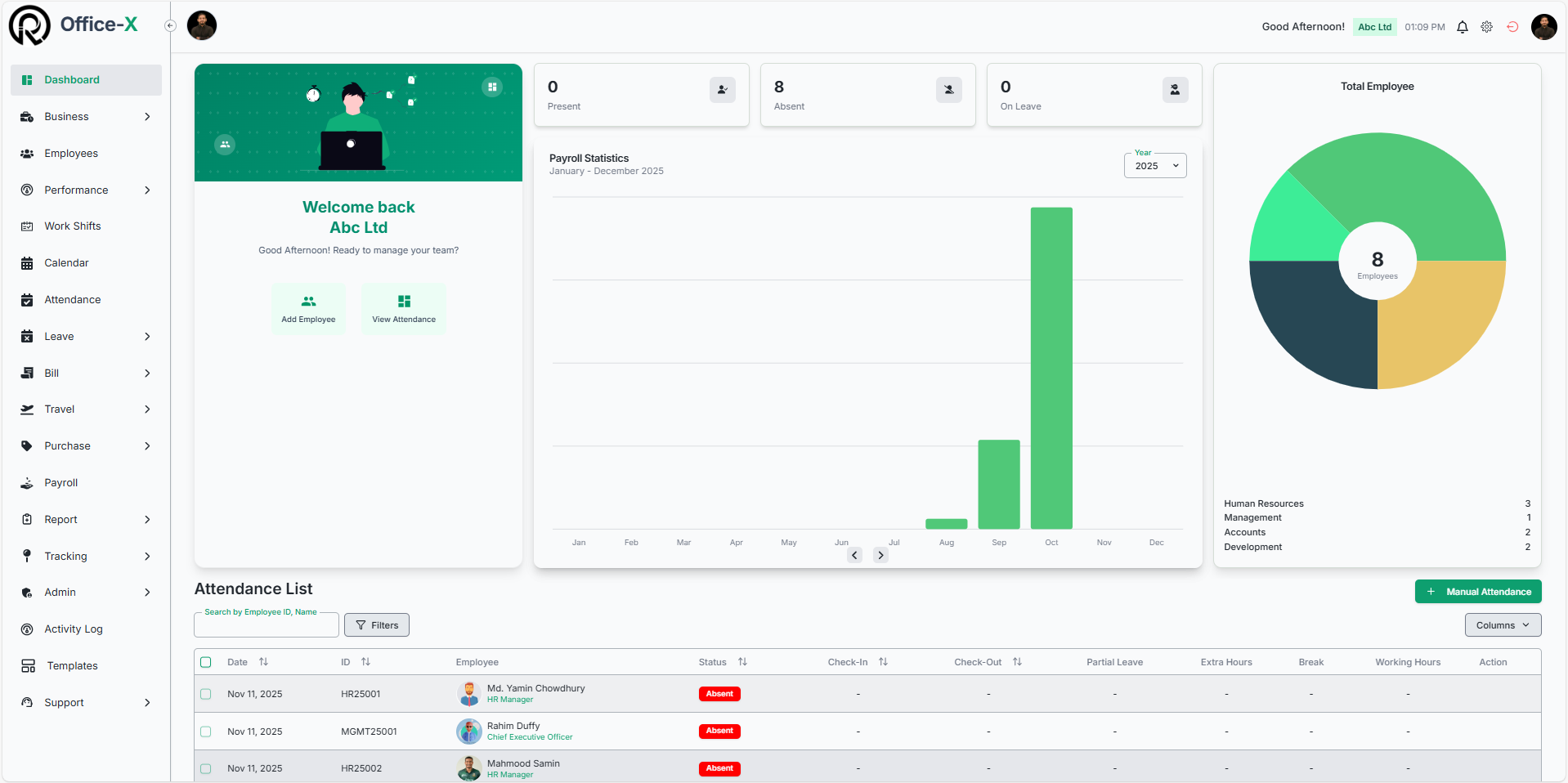Collapse sidebar with the arrow icon
This screenshot has width=1568, height=783.
pyautogui.click(x=170, y=25)
